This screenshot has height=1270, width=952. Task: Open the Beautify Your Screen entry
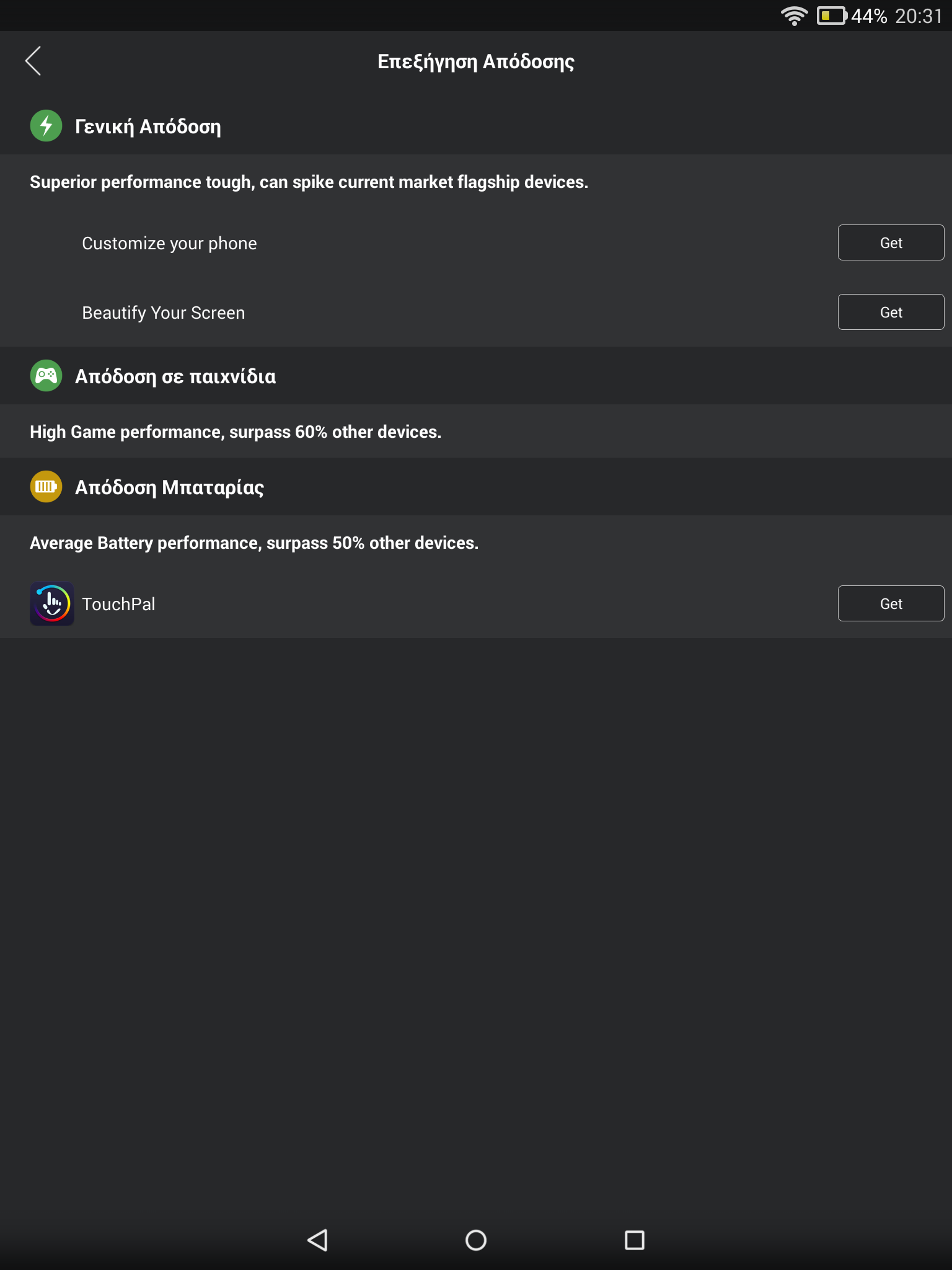[x=164, y=313]
